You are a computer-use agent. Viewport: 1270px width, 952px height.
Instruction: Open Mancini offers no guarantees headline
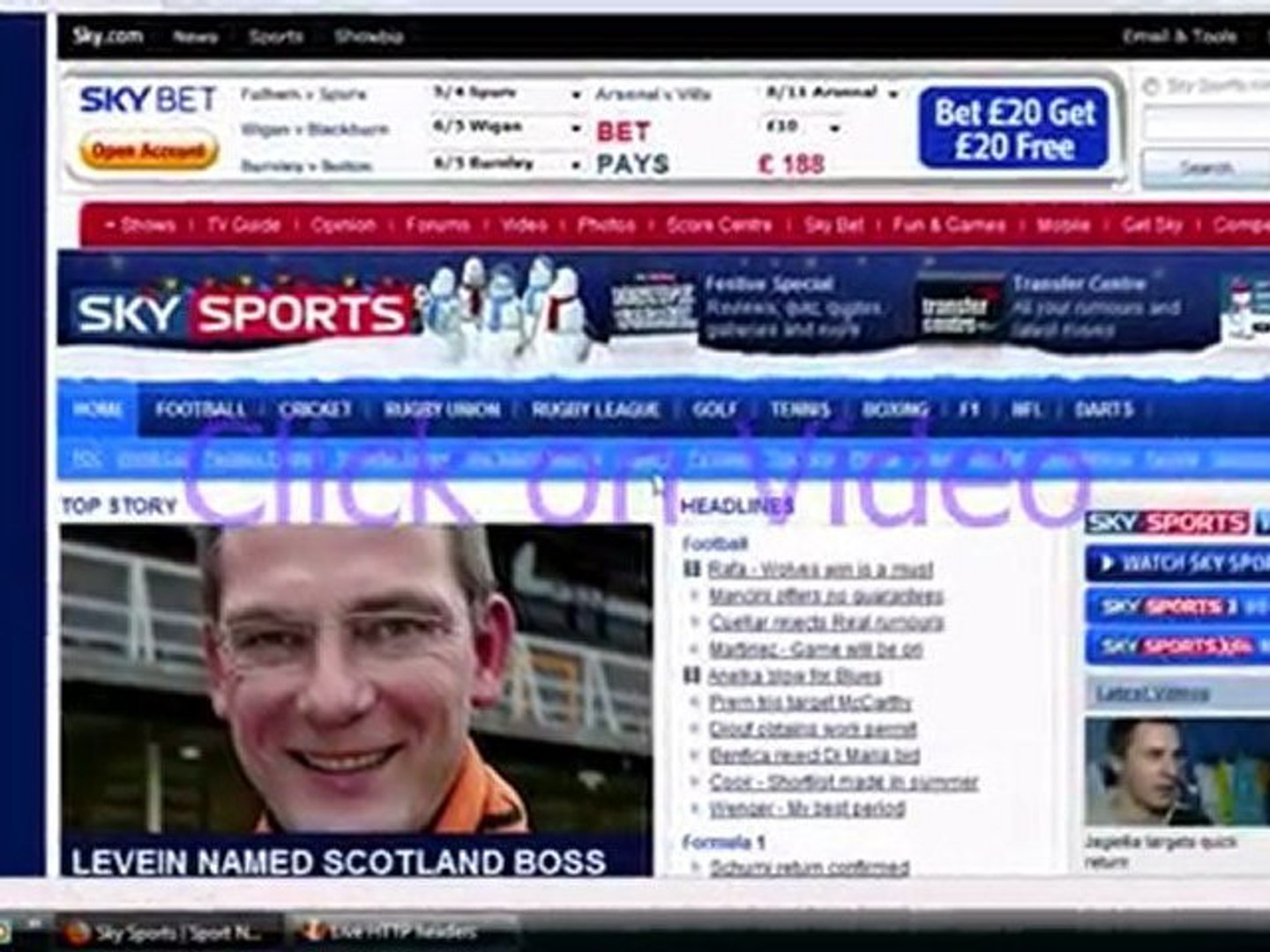click(825, 596)
